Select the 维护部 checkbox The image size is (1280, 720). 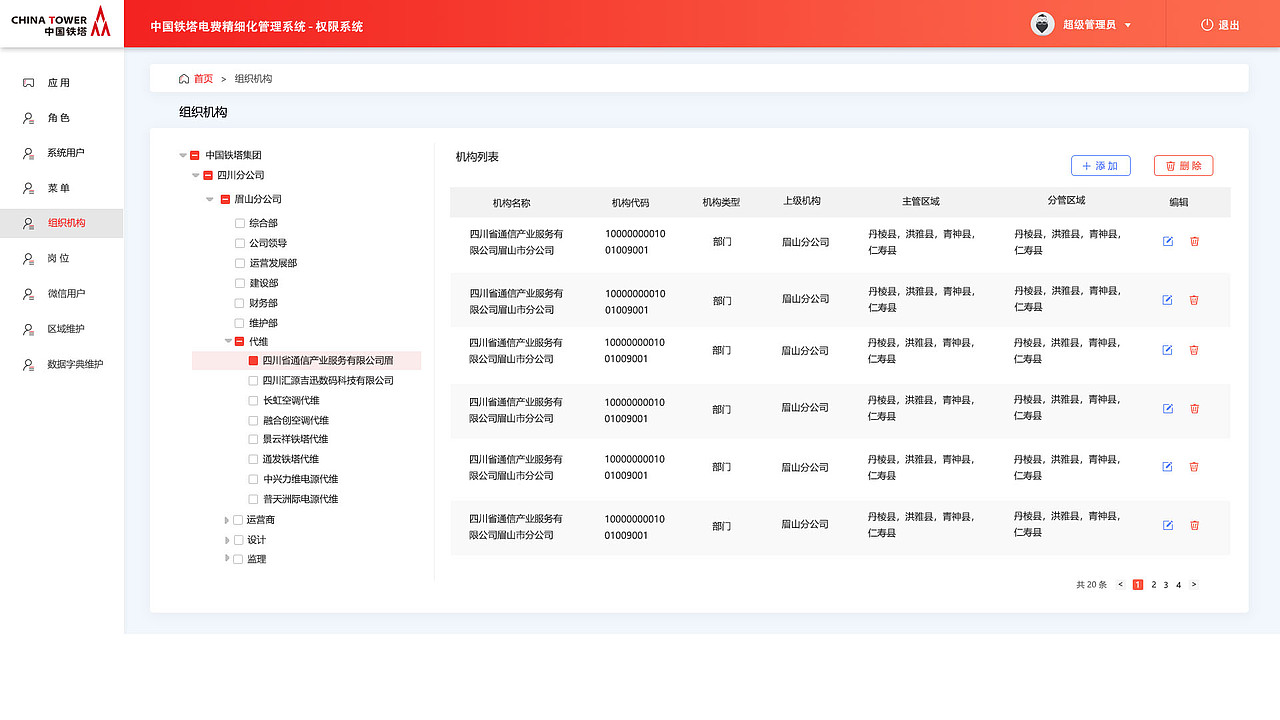click(x=240, y=323)
